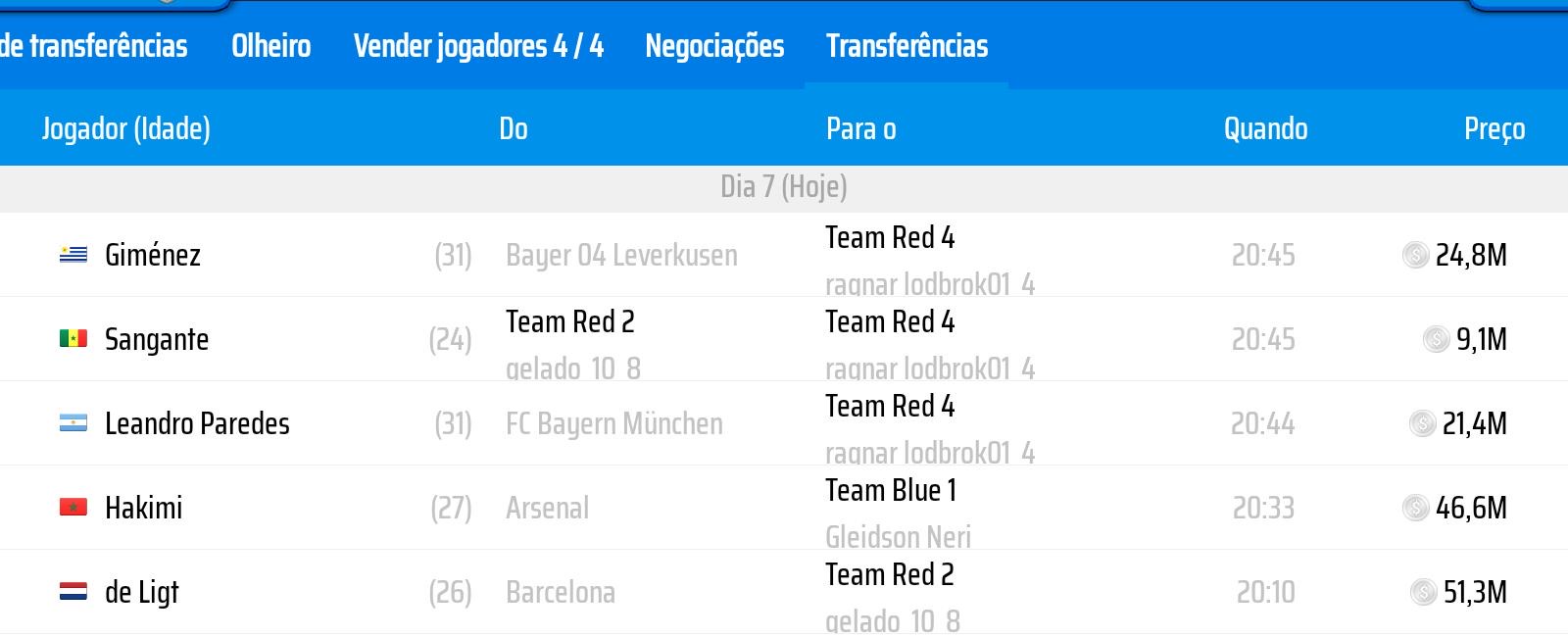The image size is (1568, 638).
Task: Click coin icon beside Sangante's 9,1M
Action: click(1436, 339)
